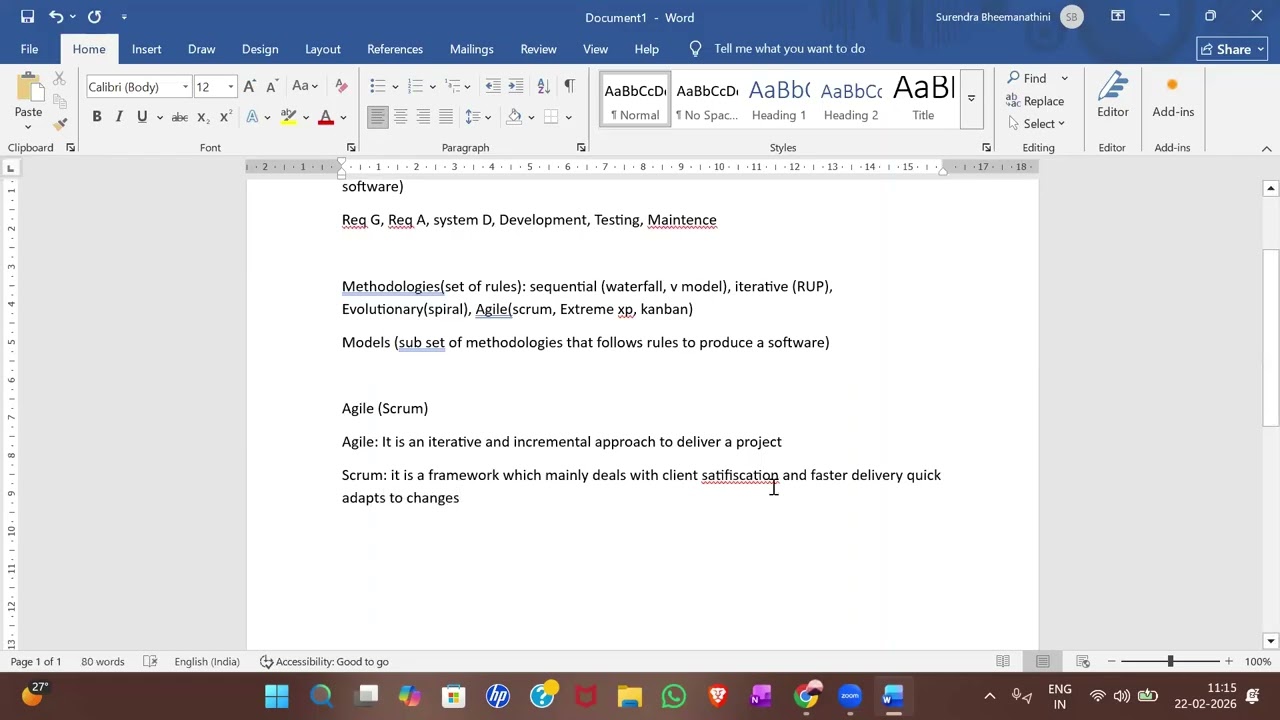Image resolution: width=1280 pixels, height=720 pixels.
Task: Apply the Heading 1 style
Action: (x=779, y=99)
